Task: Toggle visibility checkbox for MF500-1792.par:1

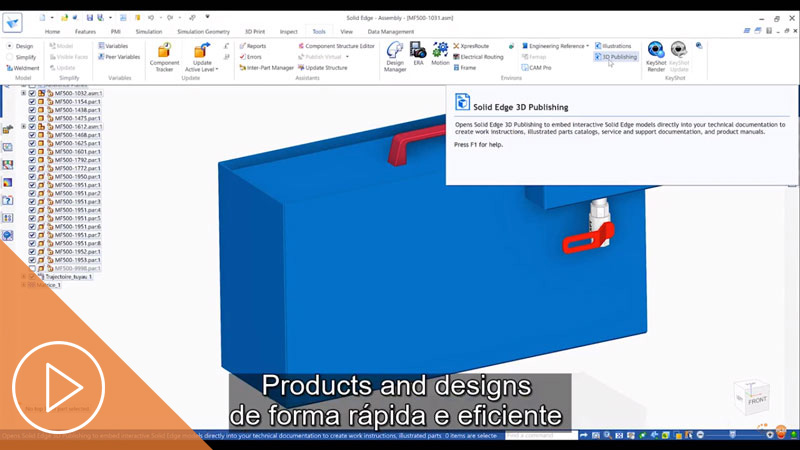Action: point(32,160)
